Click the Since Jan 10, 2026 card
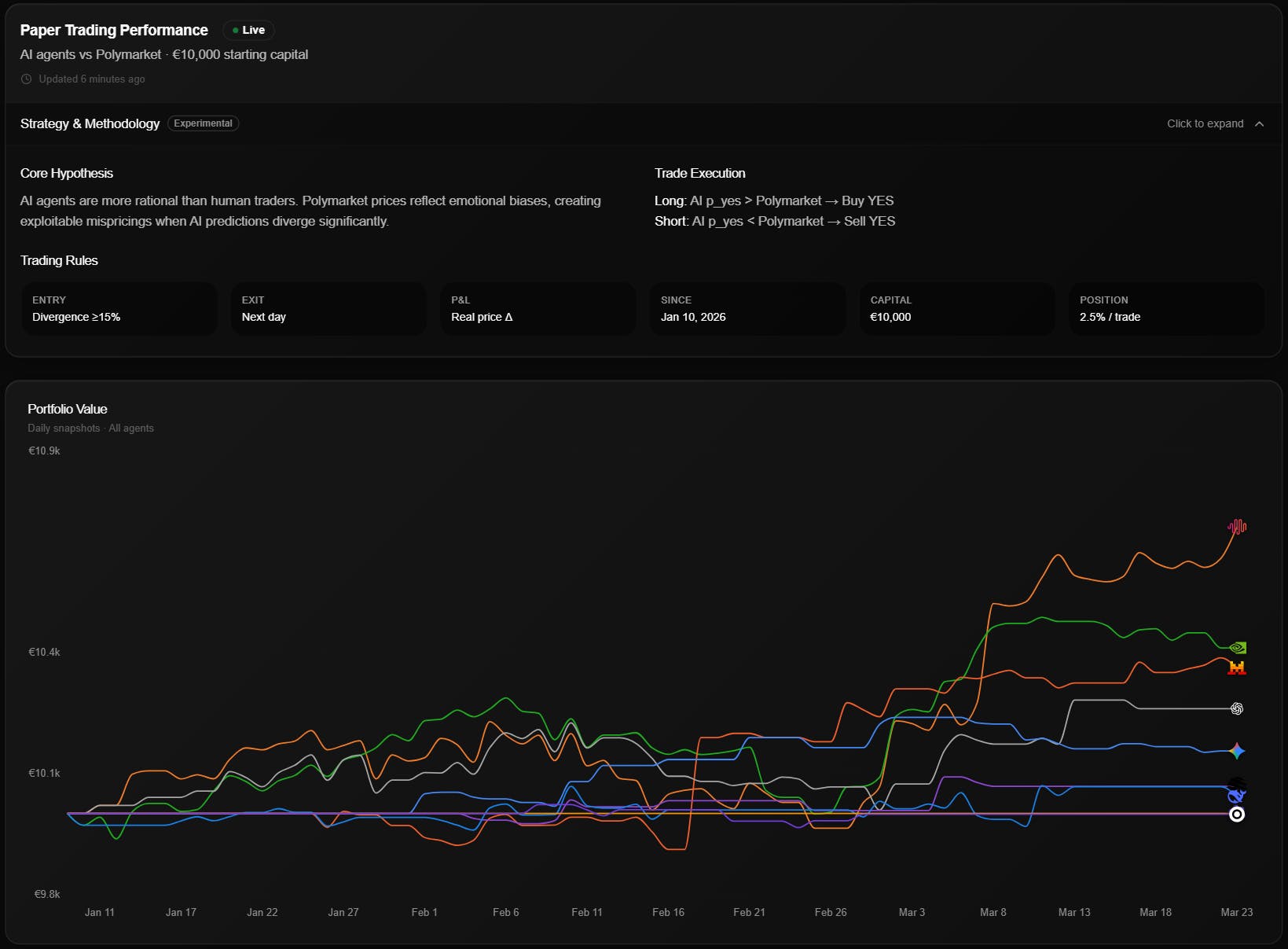 coord(747,309)
